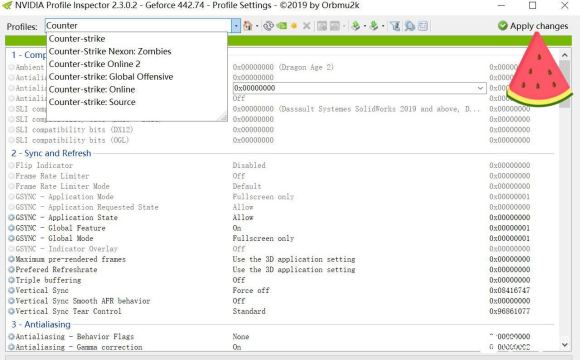This screenshot has height=360, width=580.
Task: Collapse the 3 - Antialiasing section
Action: [41, 324]
